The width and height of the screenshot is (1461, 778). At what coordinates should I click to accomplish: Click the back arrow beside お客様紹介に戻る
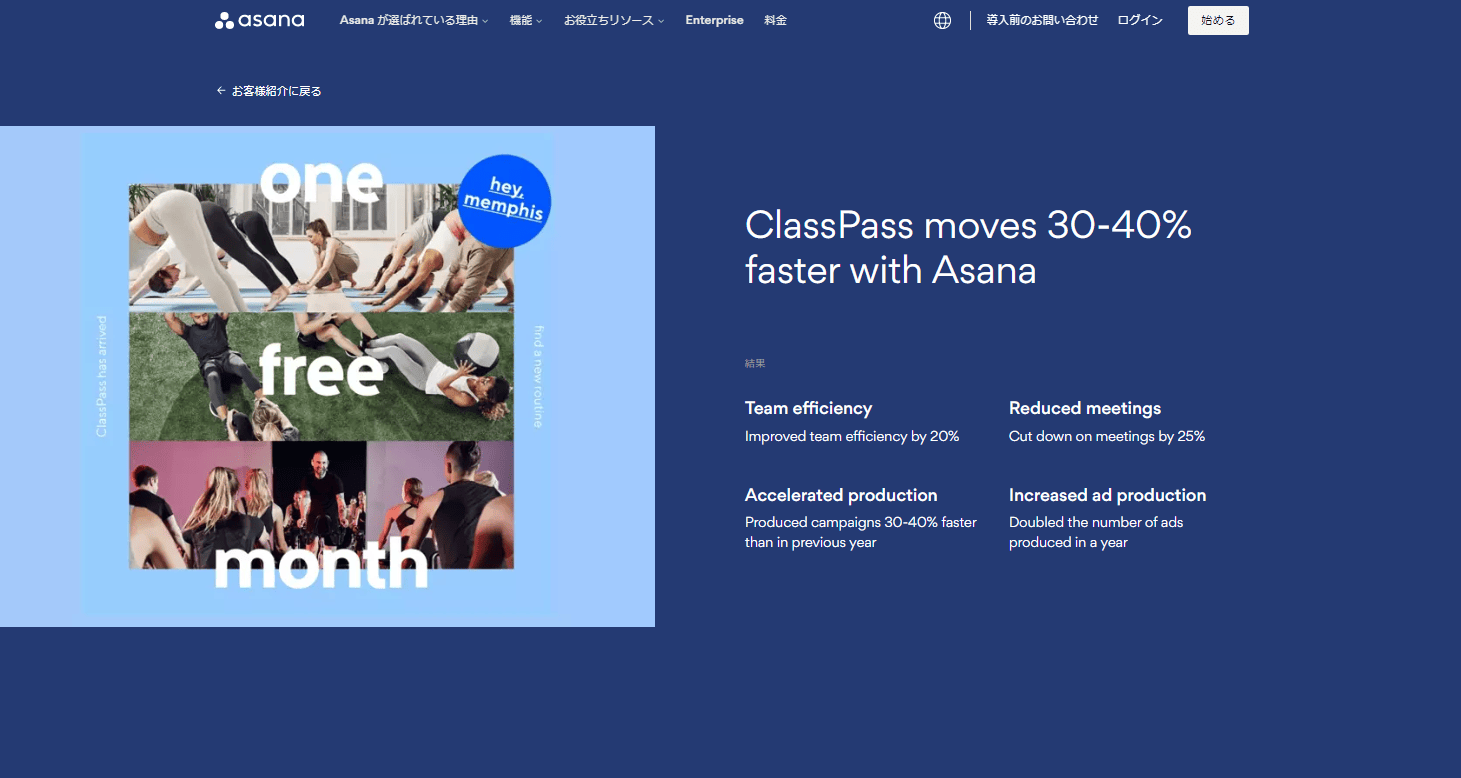click(x=221, y=91)
